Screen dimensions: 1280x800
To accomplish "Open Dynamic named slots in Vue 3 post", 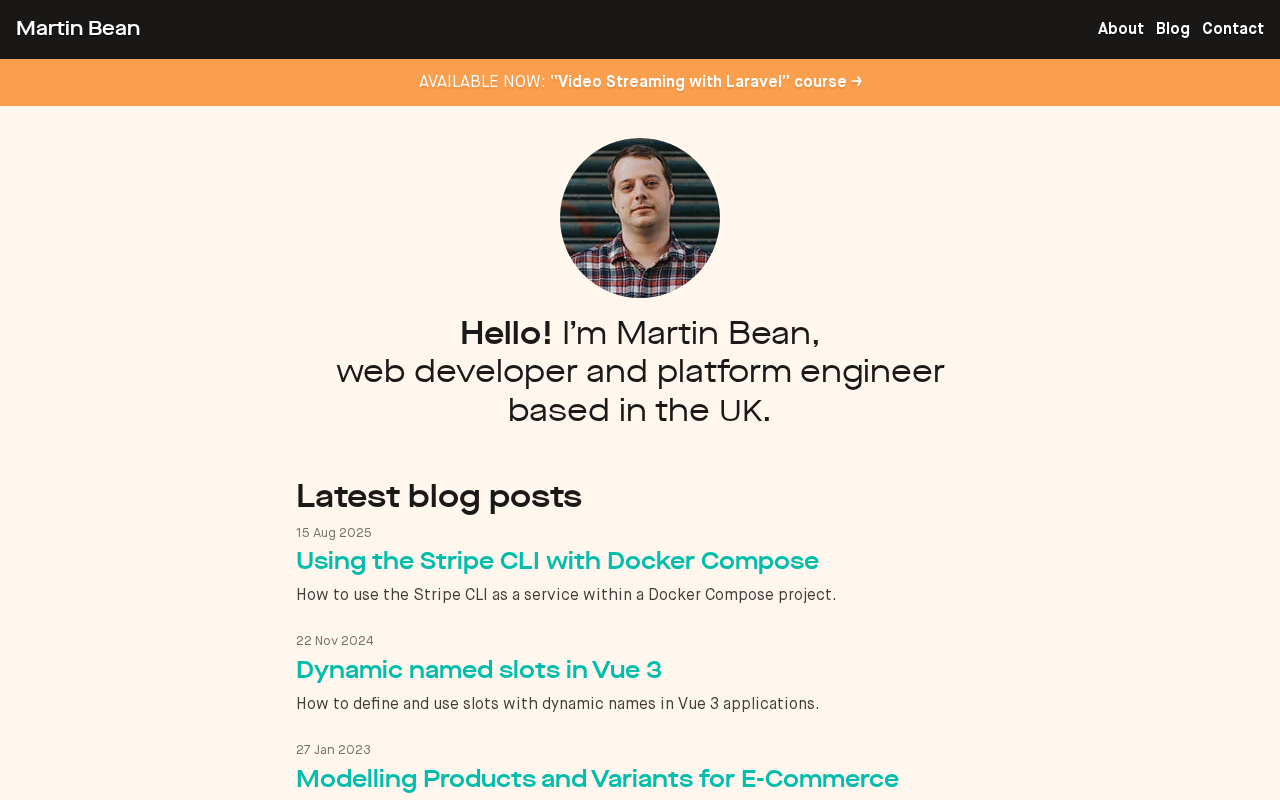I will click(478, 670).
